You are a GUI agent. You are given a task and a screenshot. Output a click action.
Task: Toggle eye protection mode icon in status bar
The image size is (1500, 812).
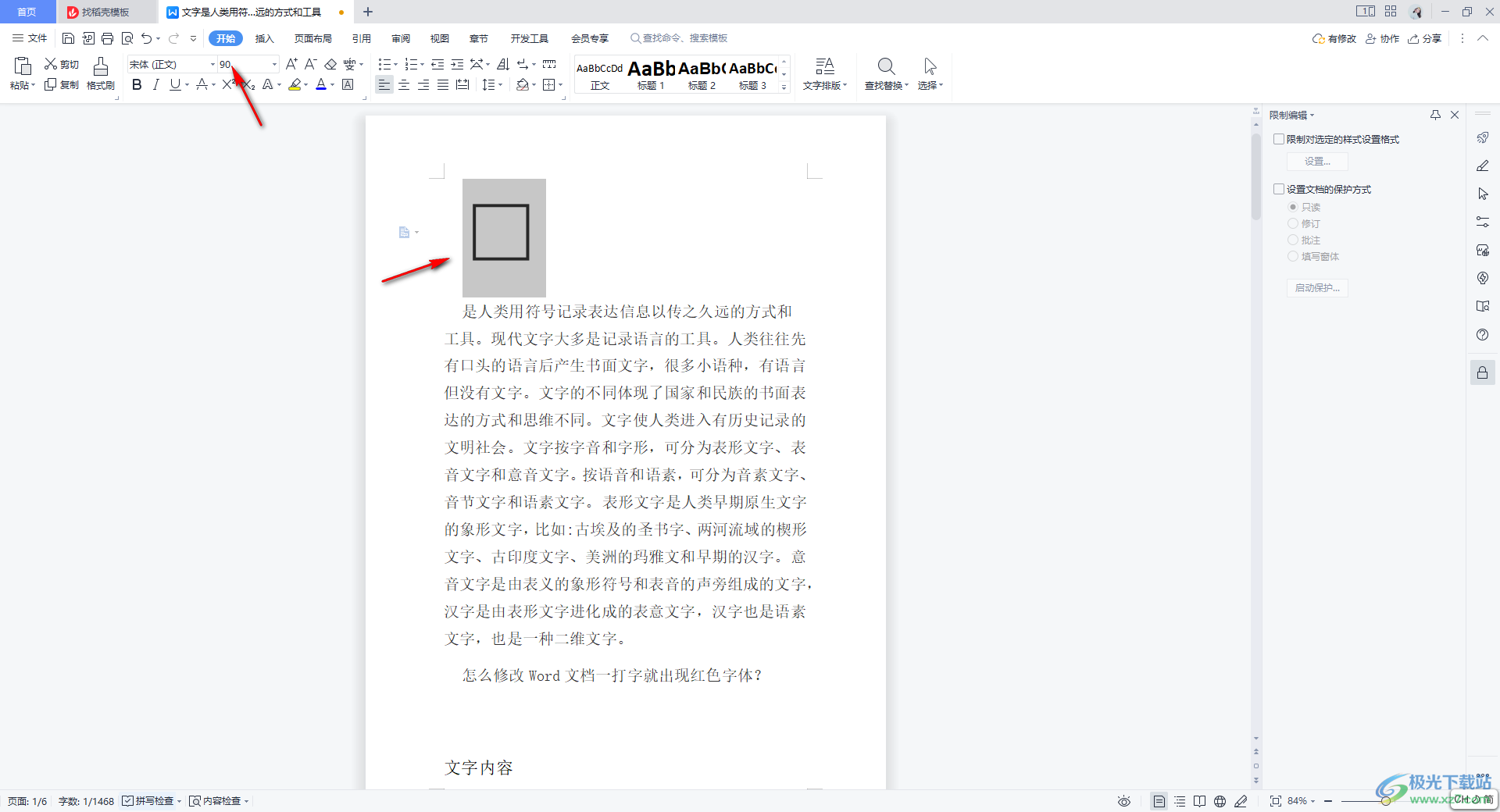(1124, 801)
